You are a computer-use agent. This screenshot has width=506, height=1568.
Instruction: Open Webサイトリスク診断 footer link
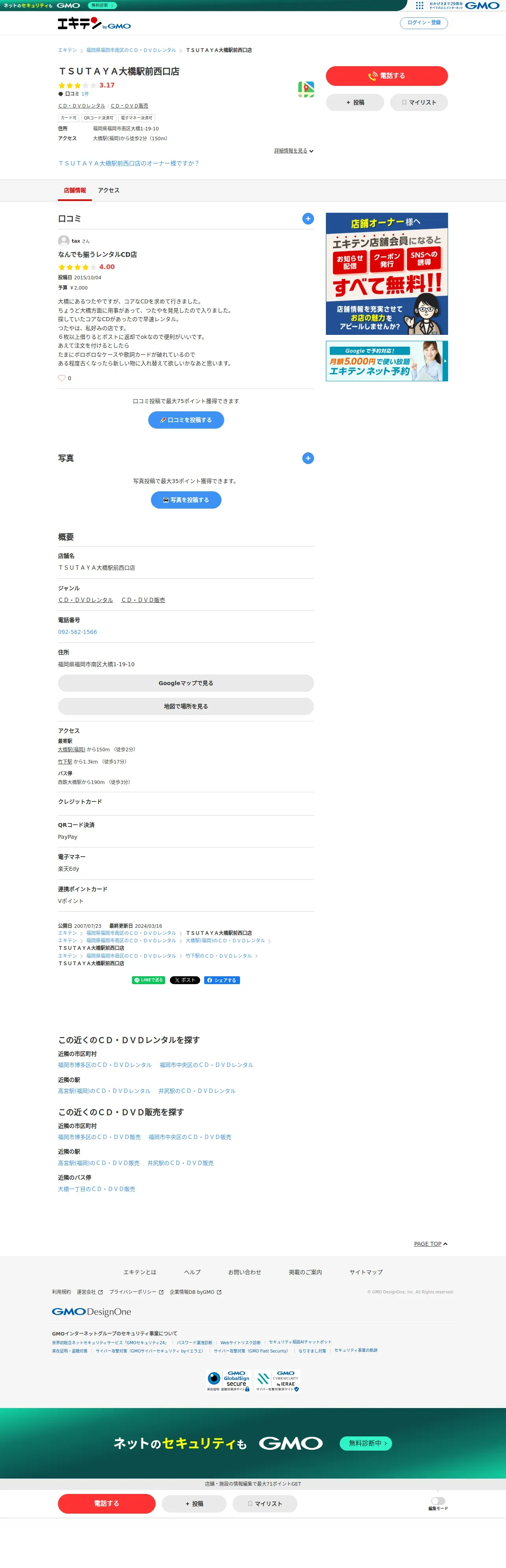pos(240,1342)
